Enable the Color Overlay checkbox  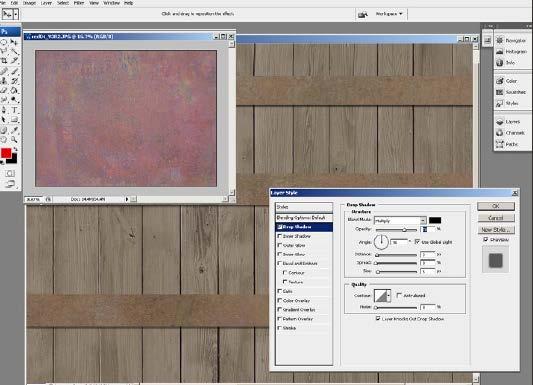pos(279,300)
